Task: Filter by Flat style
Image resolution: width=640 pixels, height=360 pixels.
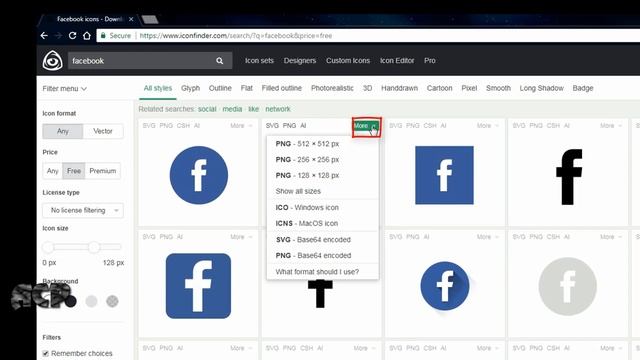Action: [x=247, y=88]
